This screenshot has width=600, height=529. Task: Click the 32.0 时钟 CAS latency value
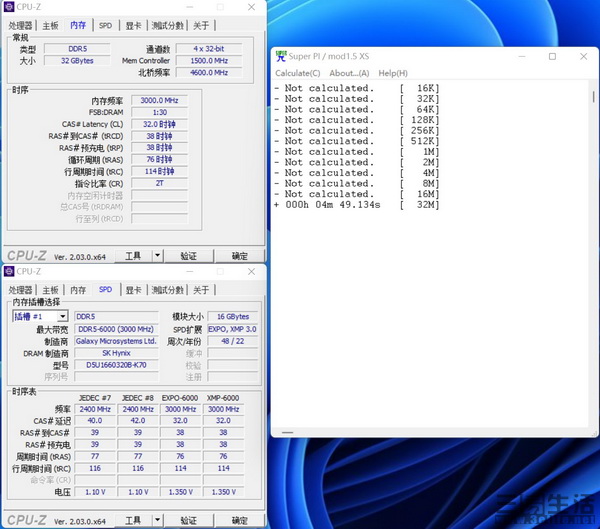point(159,124)
